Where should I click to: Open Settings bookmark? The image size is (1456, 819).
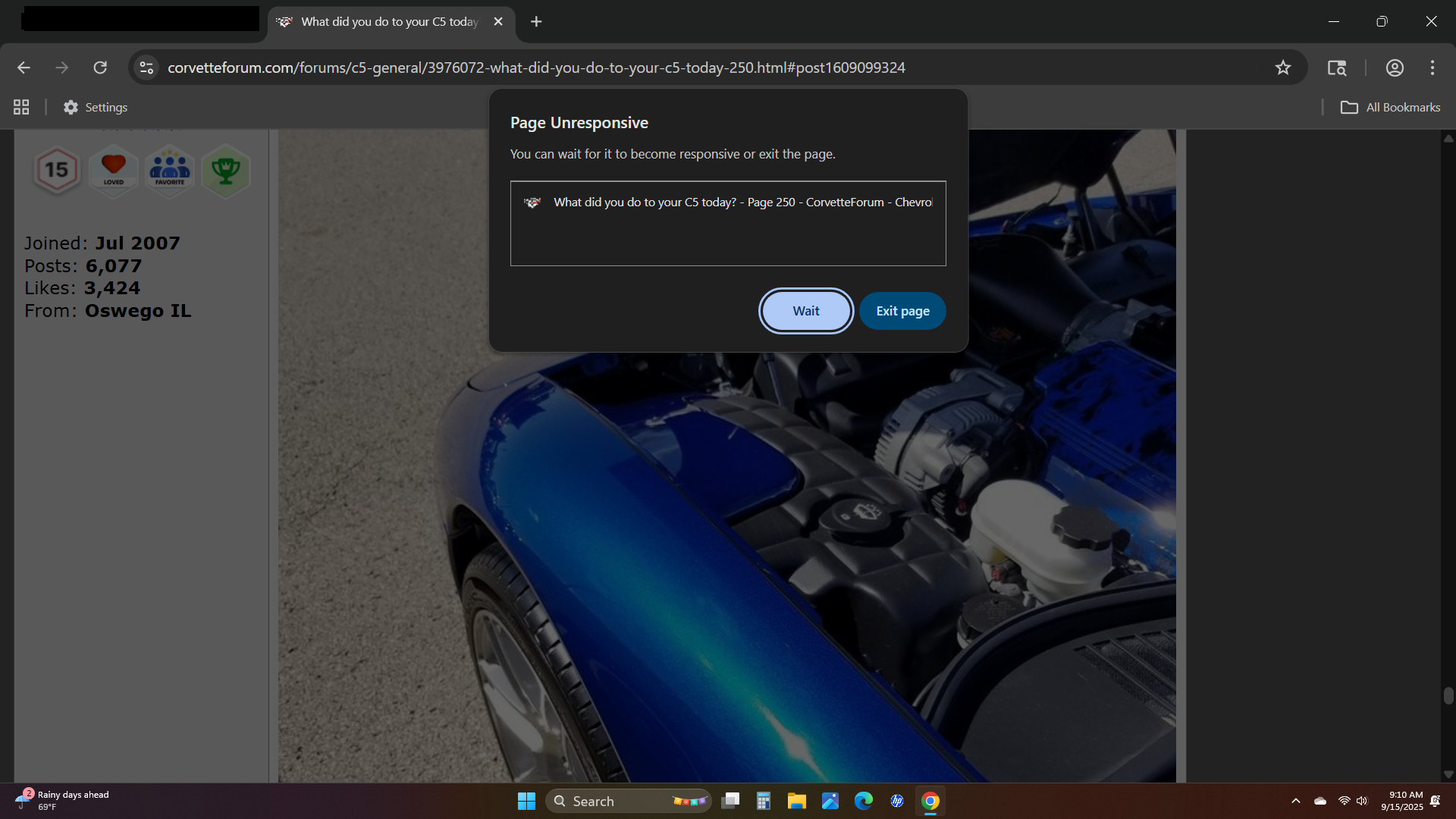click(96, 107)
